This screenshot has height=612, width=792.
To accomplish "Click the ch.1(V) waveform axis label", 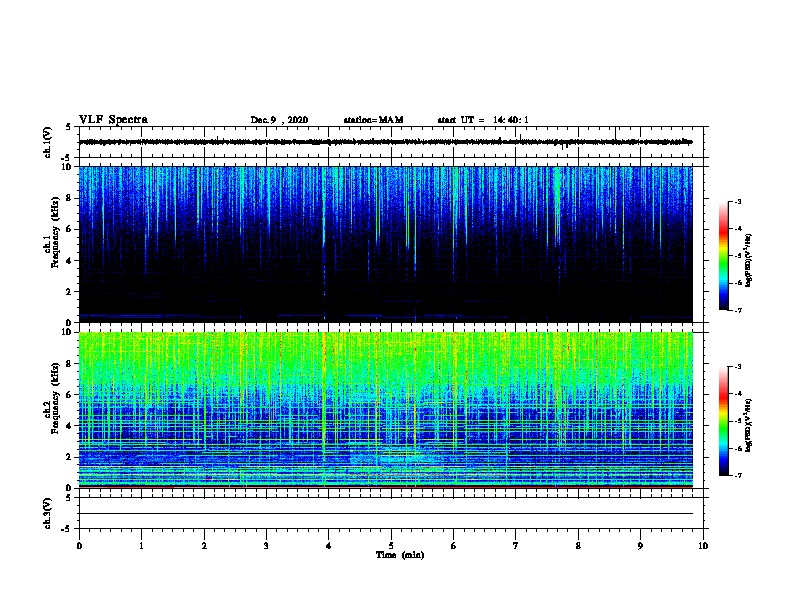I will click(x=48, y=142).
